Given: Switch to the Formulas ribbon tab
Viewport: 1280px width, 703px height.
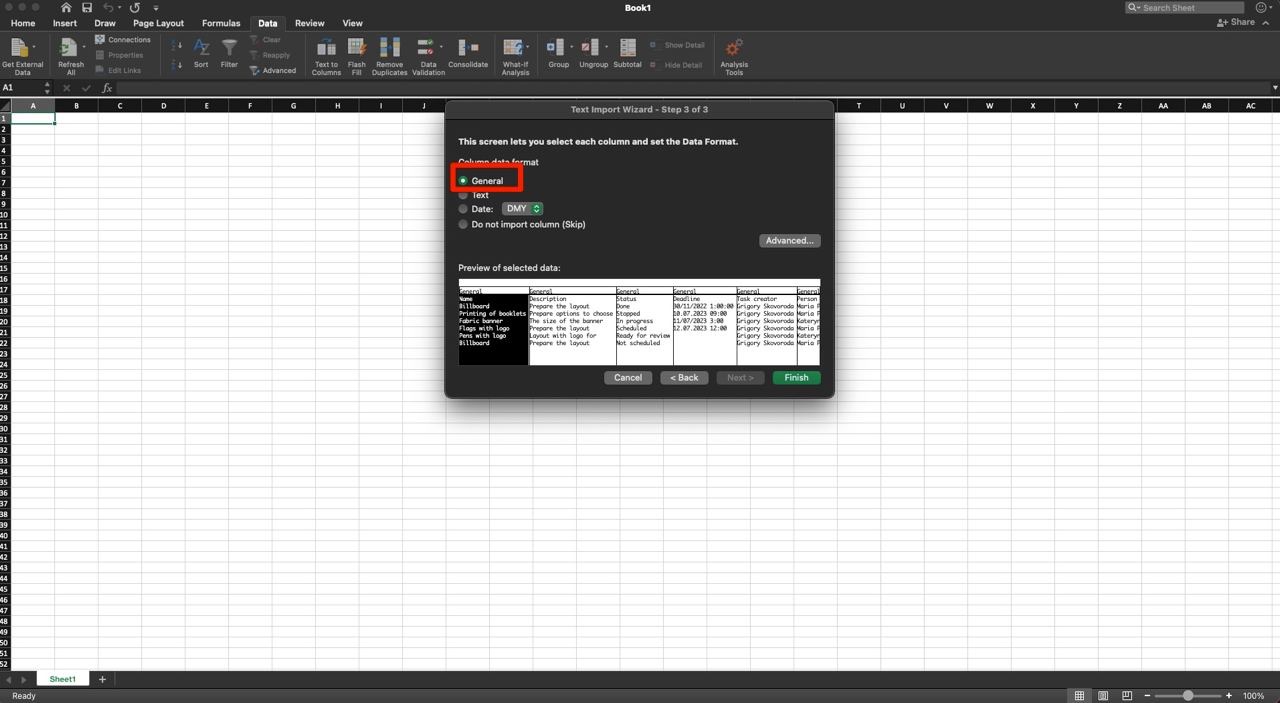Looking at the screenshot, I should click(221, 23).
